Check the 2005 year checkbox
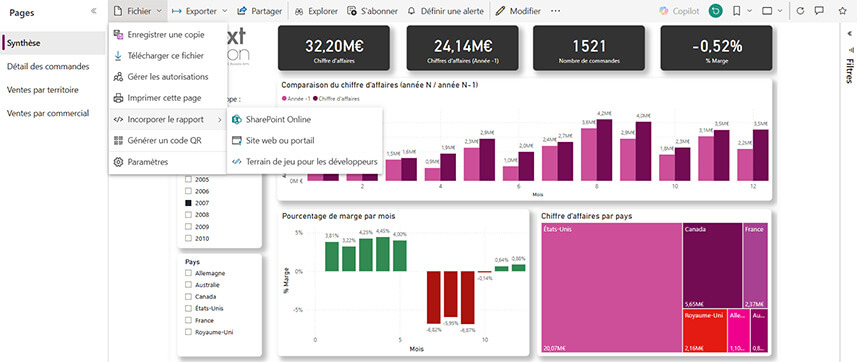This screenshot has height=362, width=857. tap(189, 179)
